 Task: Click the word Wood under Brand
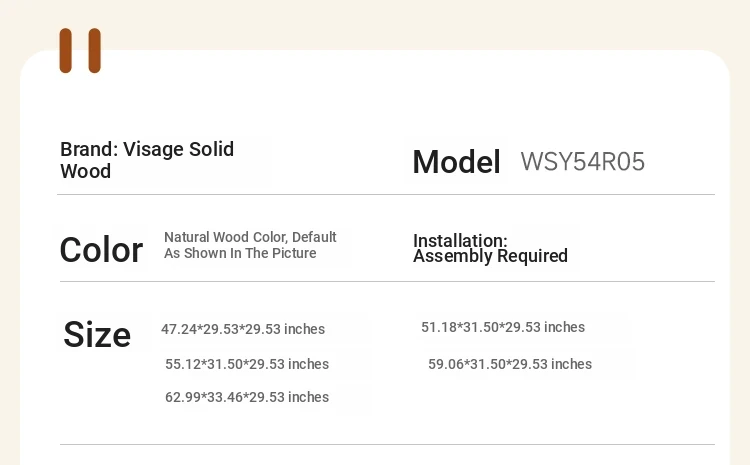coord(86,171)
